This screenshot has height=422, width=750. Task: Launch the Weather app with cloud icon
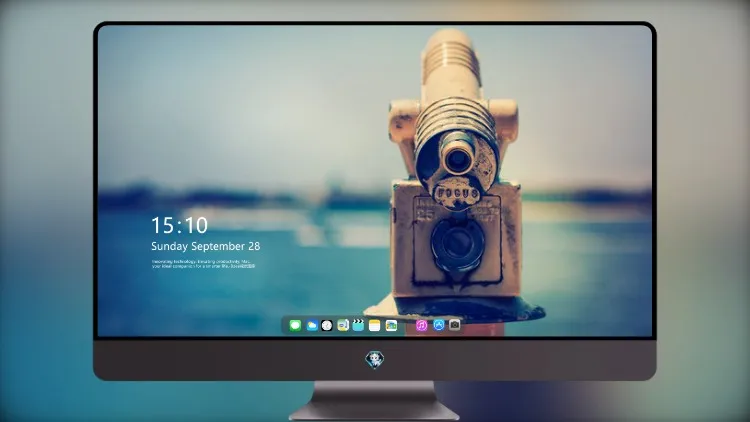point(311,325)
